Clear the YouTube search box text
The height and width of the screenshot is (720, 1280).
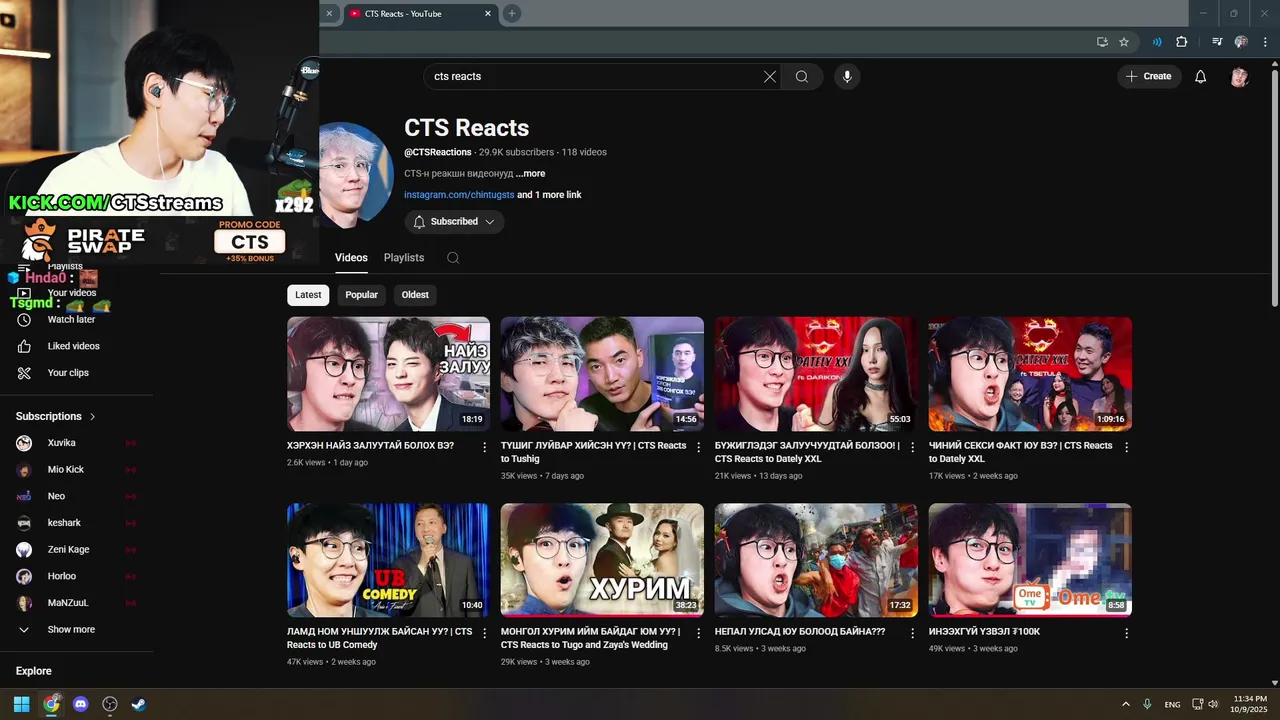click(x=770, y=76)
